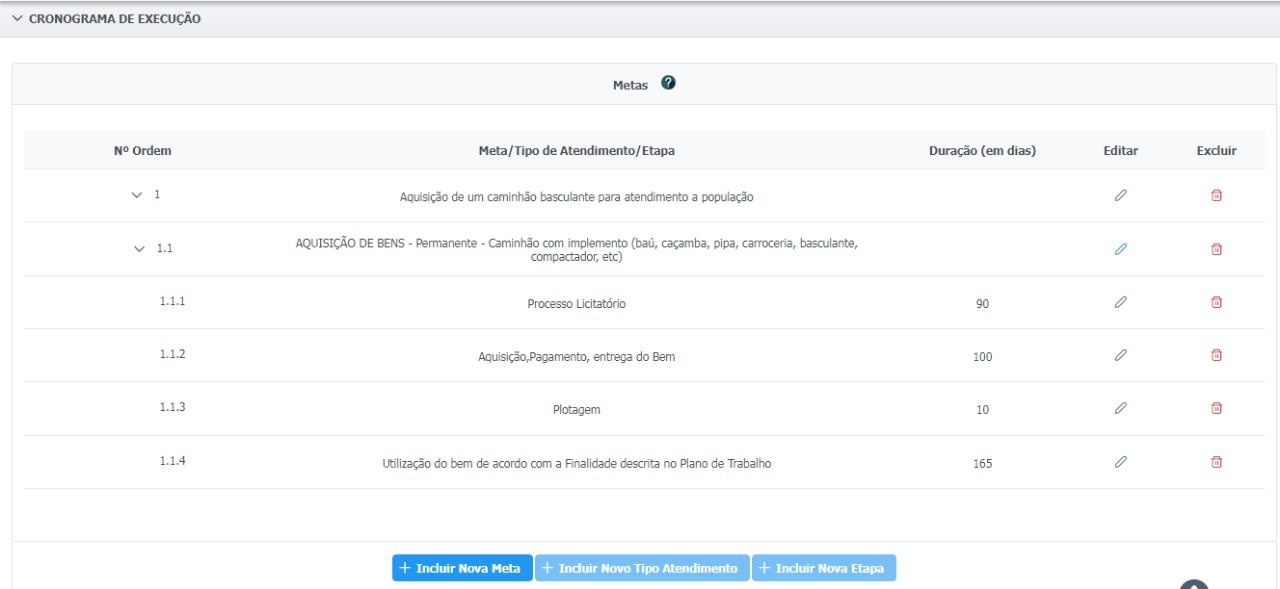
Task: Edit the Plotagem step
Action: pos(1120,408)
